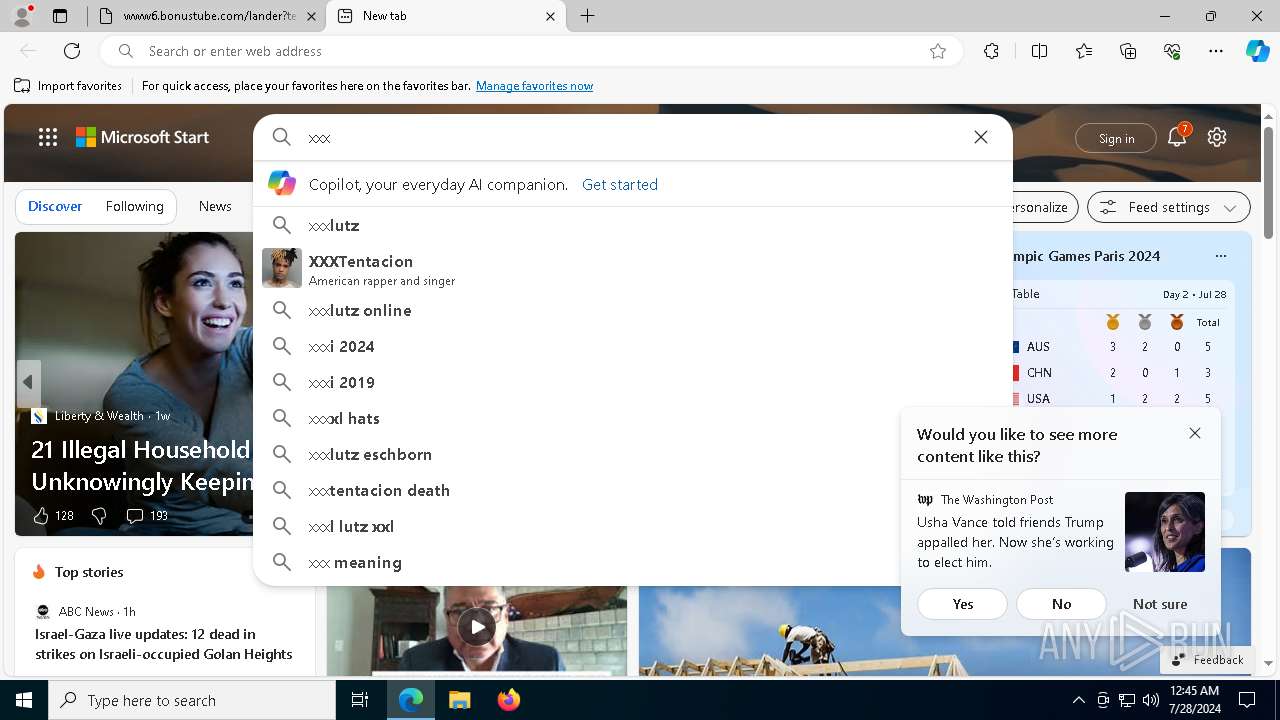Click the taskbar search box
Image resolution: width=1280 pixels, height=720 pixels.
click(x=192, y=700)
